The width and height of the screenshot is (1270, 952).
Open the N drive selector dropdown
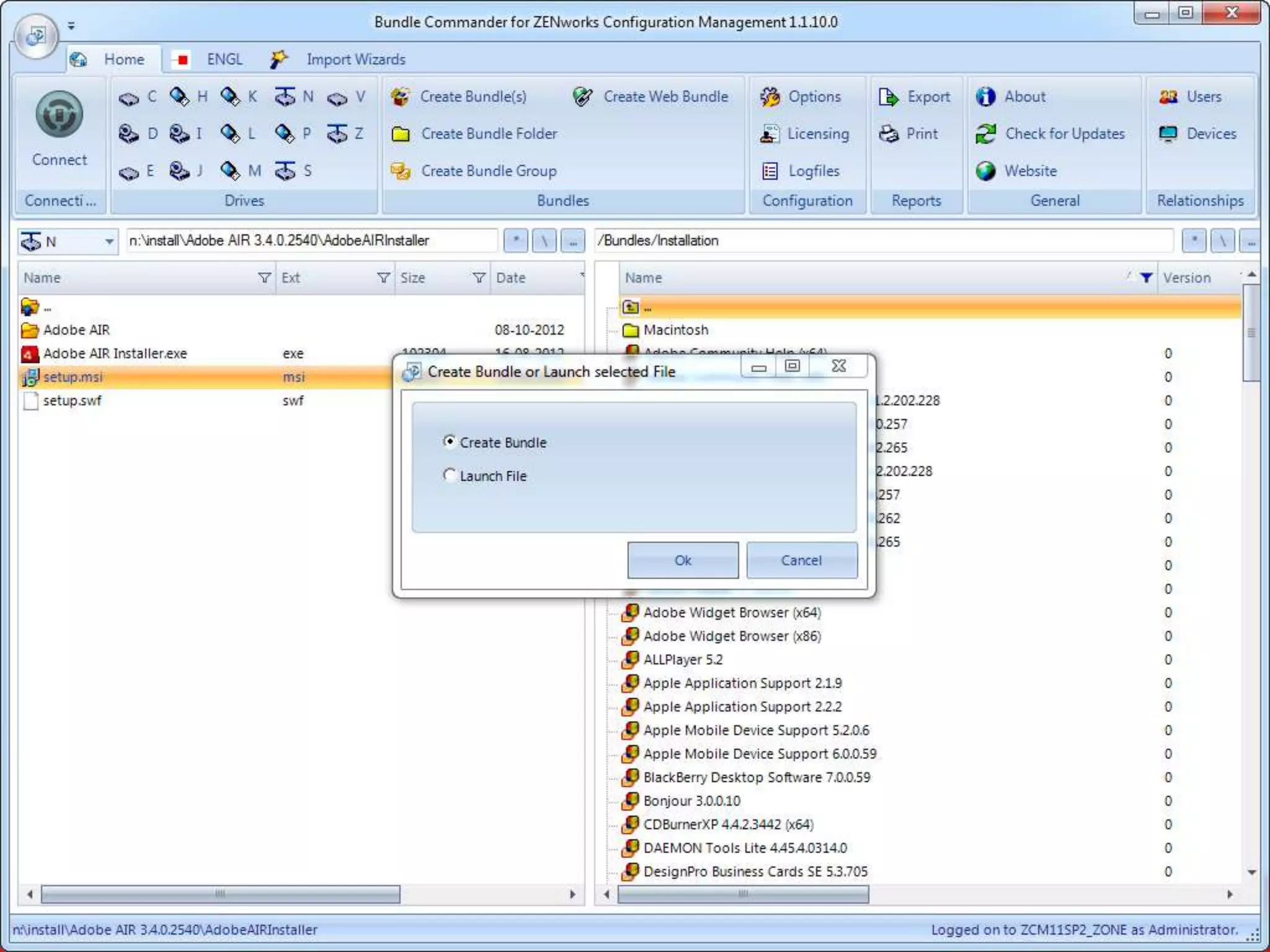(x=109, y=241)
